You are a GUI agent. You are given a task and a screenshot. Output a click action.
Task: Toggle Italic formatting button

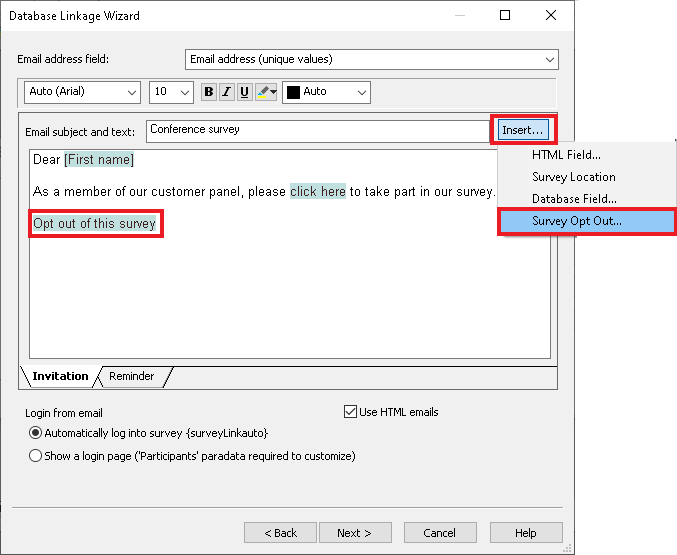227,92
